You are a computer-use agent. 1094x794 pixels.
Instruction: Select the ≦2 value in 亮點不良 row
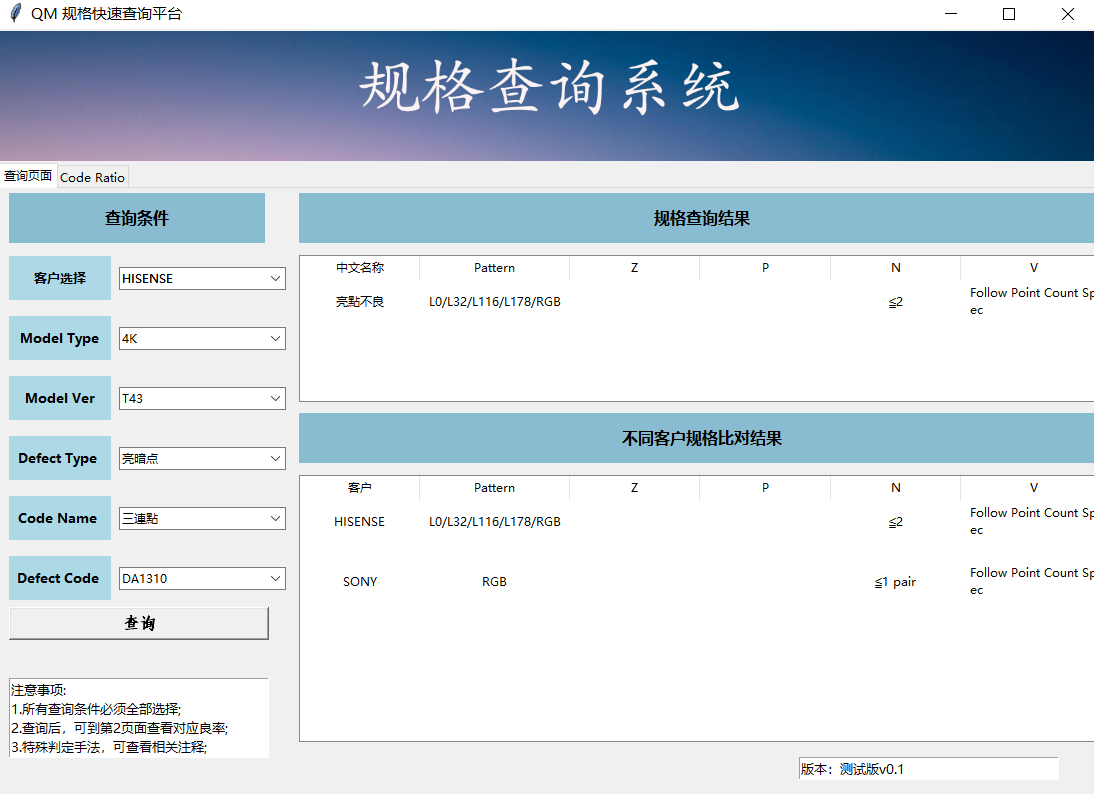pos(896,302)
